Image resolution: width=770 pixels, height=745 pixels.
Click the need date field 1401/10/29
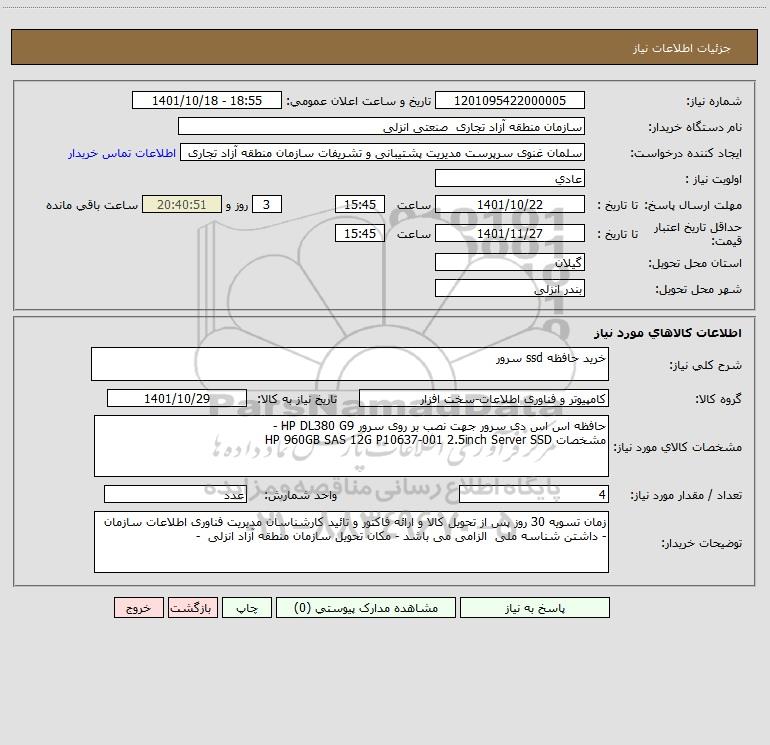pos(177,398)
